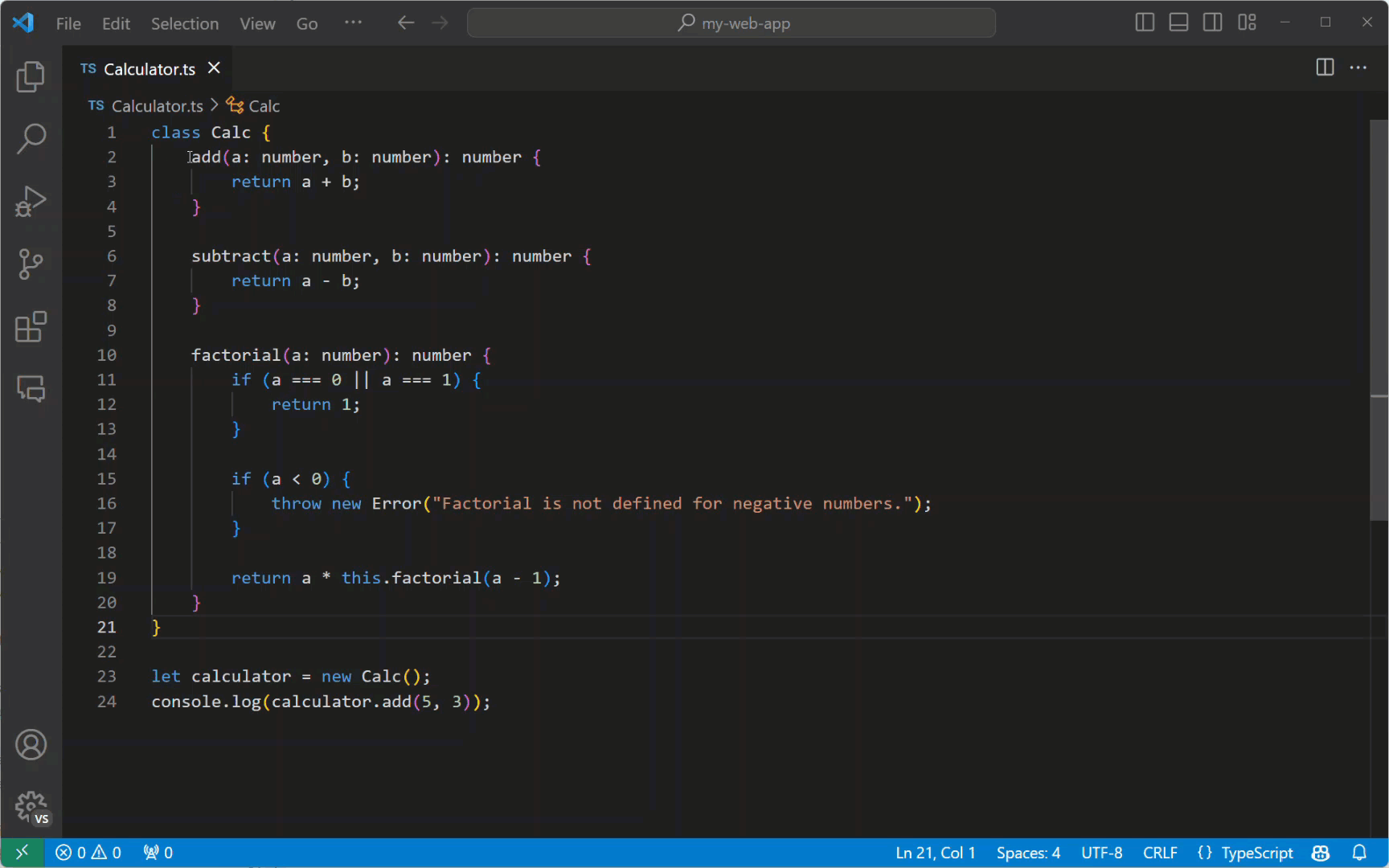Open the Chat panel icon
Viewport: 1389px width, 868px height.
pyautogui.click(x=31, y=389)
